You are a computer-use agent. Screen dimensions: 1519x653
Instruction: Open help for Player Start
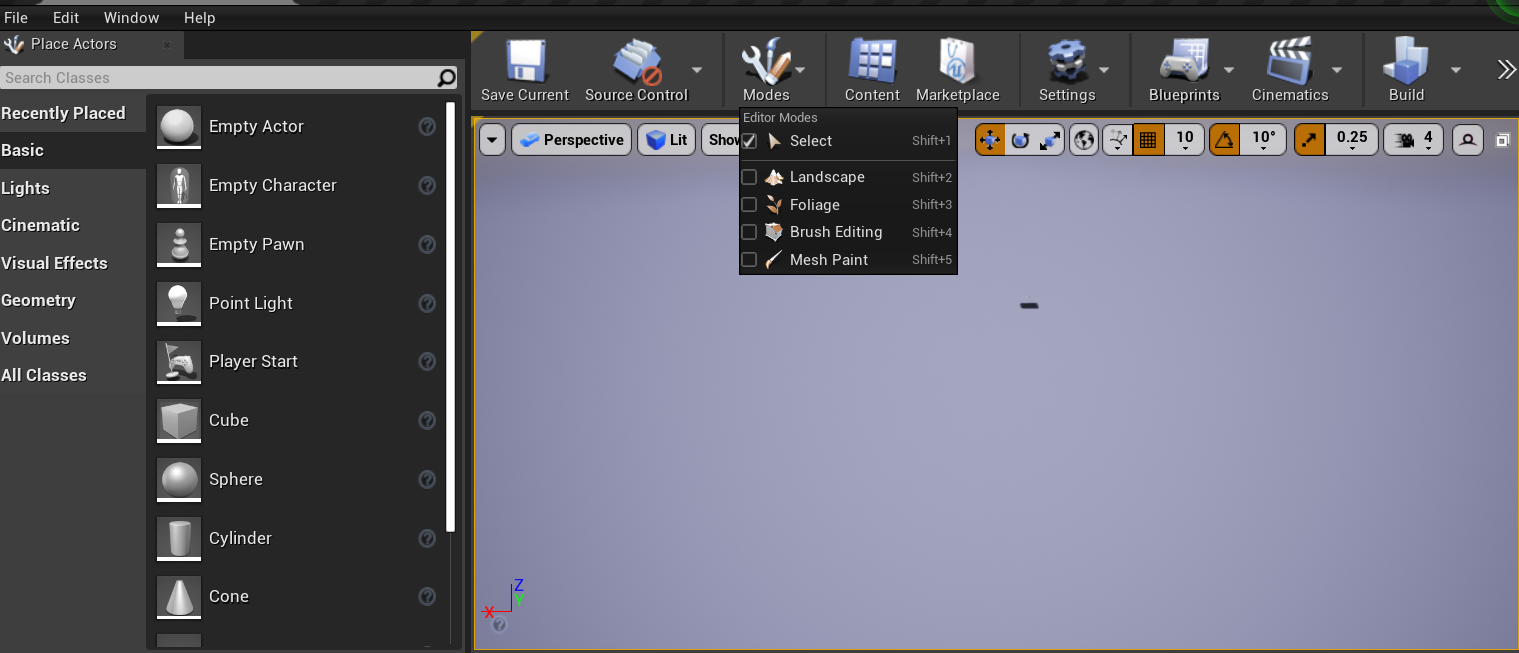(x=427, y=361)
